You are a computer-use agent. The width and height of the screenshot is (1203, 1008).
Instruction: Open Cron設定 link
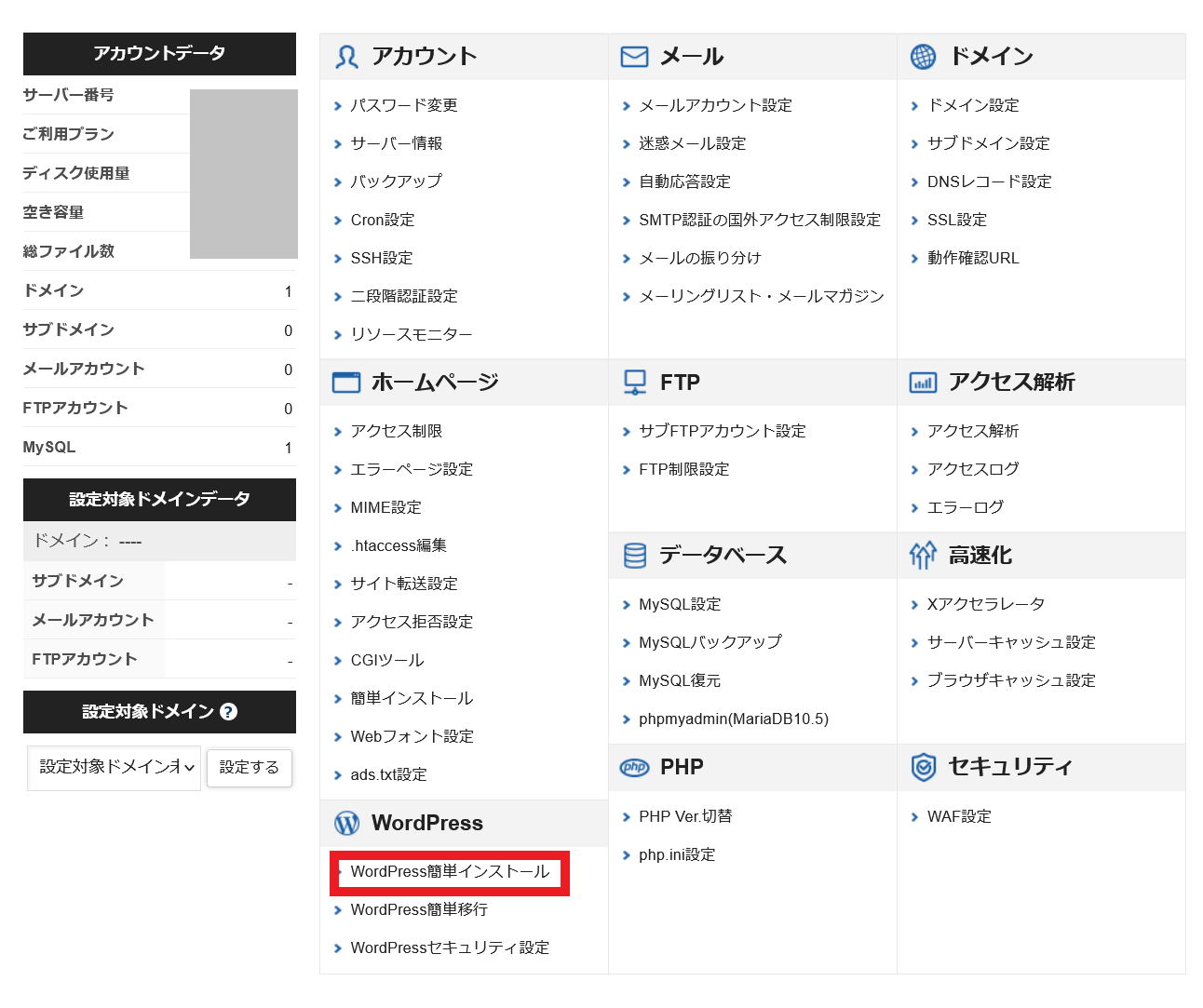pyautogui.click(x=383, y=220)
